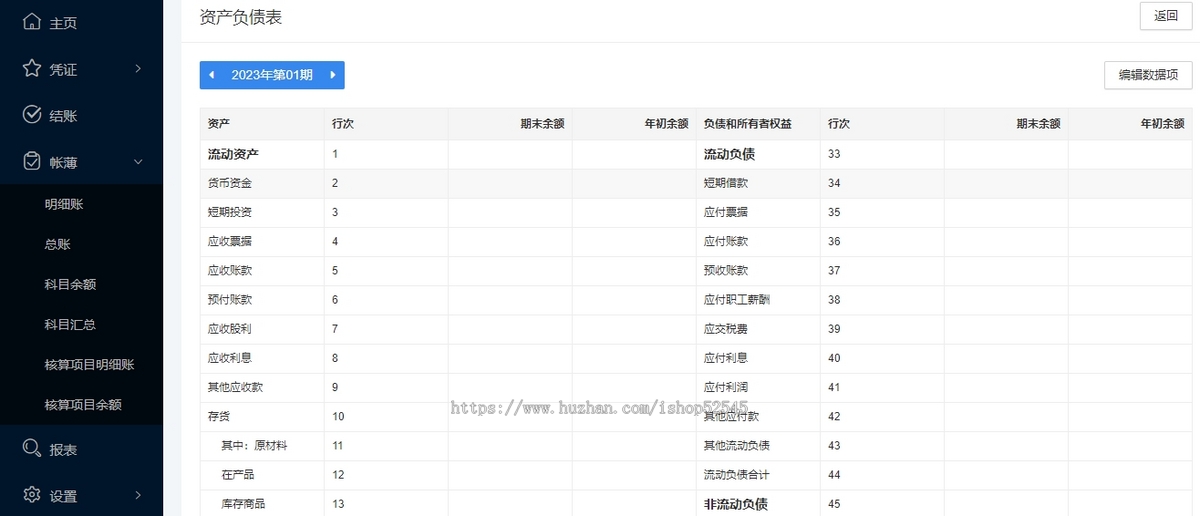Viewport: 1200px width, 516px height.
Task: Click the checkmark circle icon beside 结账
Action: 32,114
